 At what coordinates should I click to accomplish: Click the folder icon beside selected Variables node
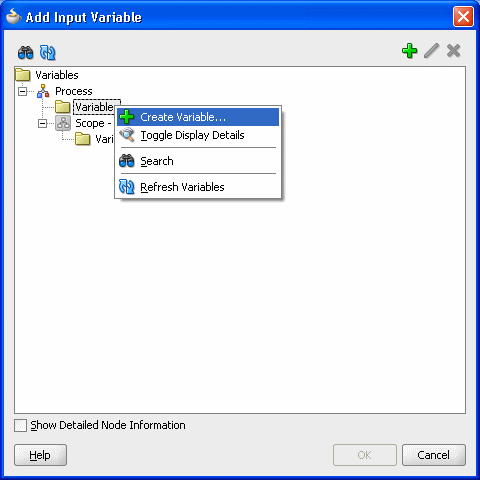tap(63, 107)
